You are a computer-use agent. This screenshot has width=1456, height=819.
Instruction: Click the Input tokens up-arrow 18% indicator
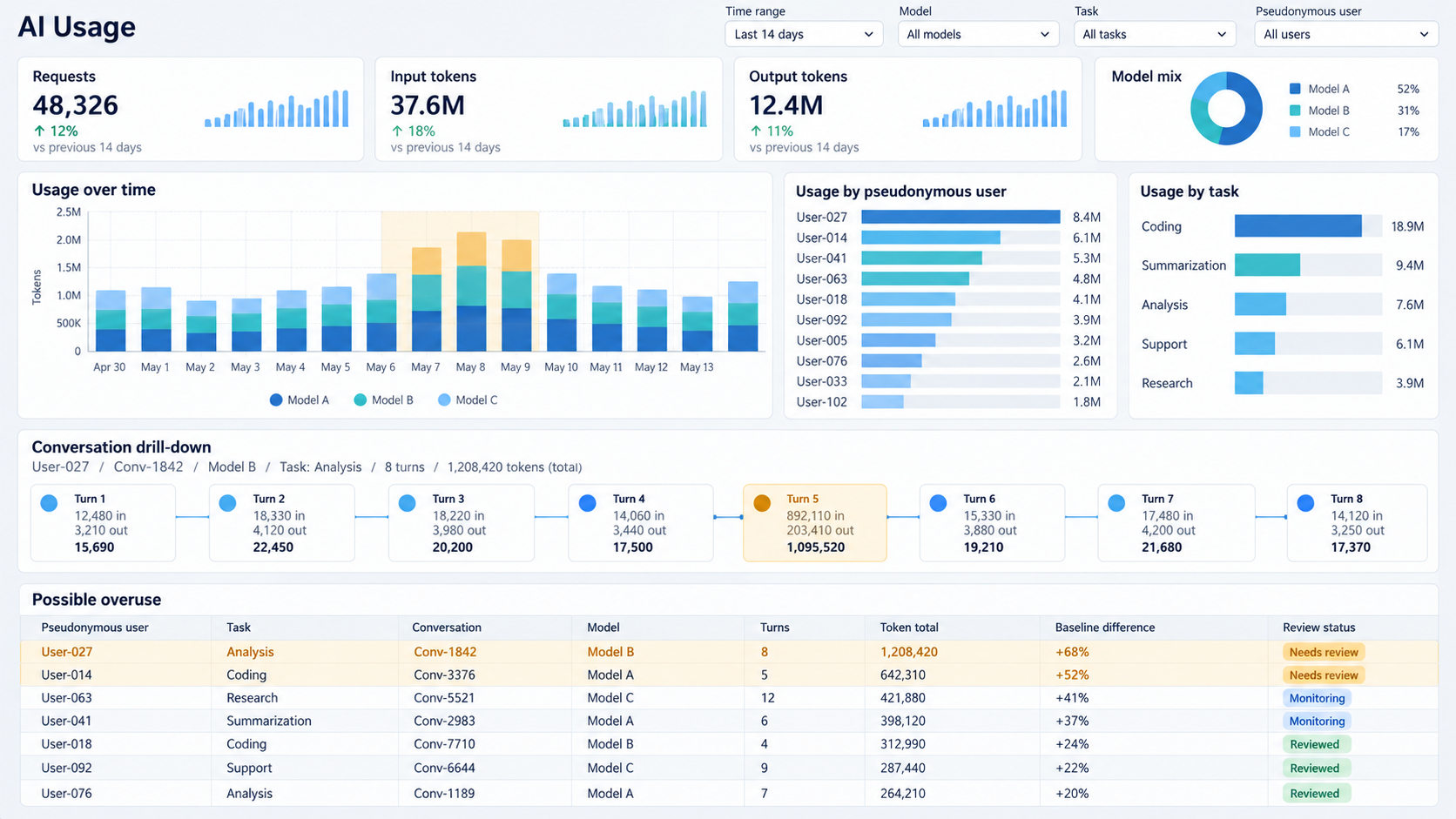tap(413, 131)
